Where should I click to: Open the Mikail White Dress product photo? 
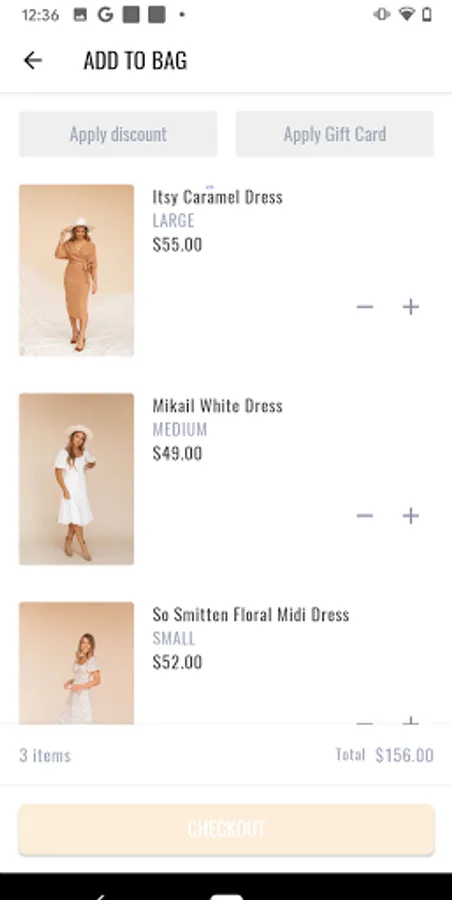pyautogui.click(x=76, y=479)
